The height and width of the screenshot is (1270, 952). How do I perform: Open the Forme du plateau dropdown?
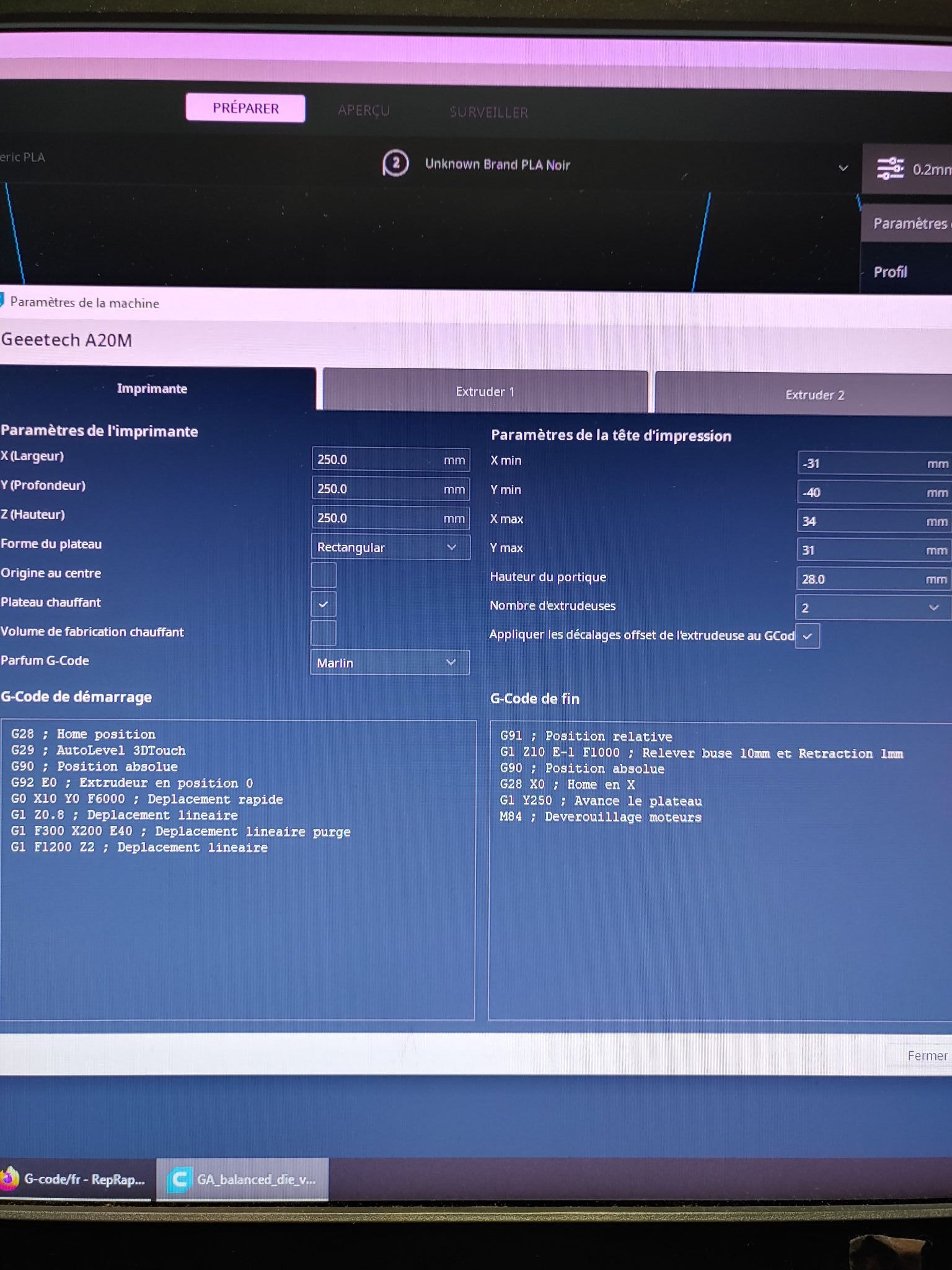tap(390, 548)
